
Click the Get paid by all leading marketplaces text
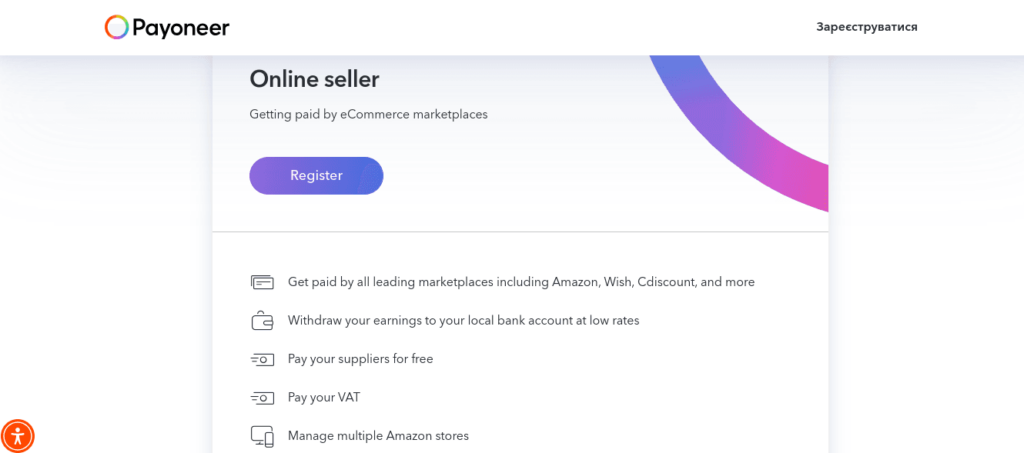[521, 283]
